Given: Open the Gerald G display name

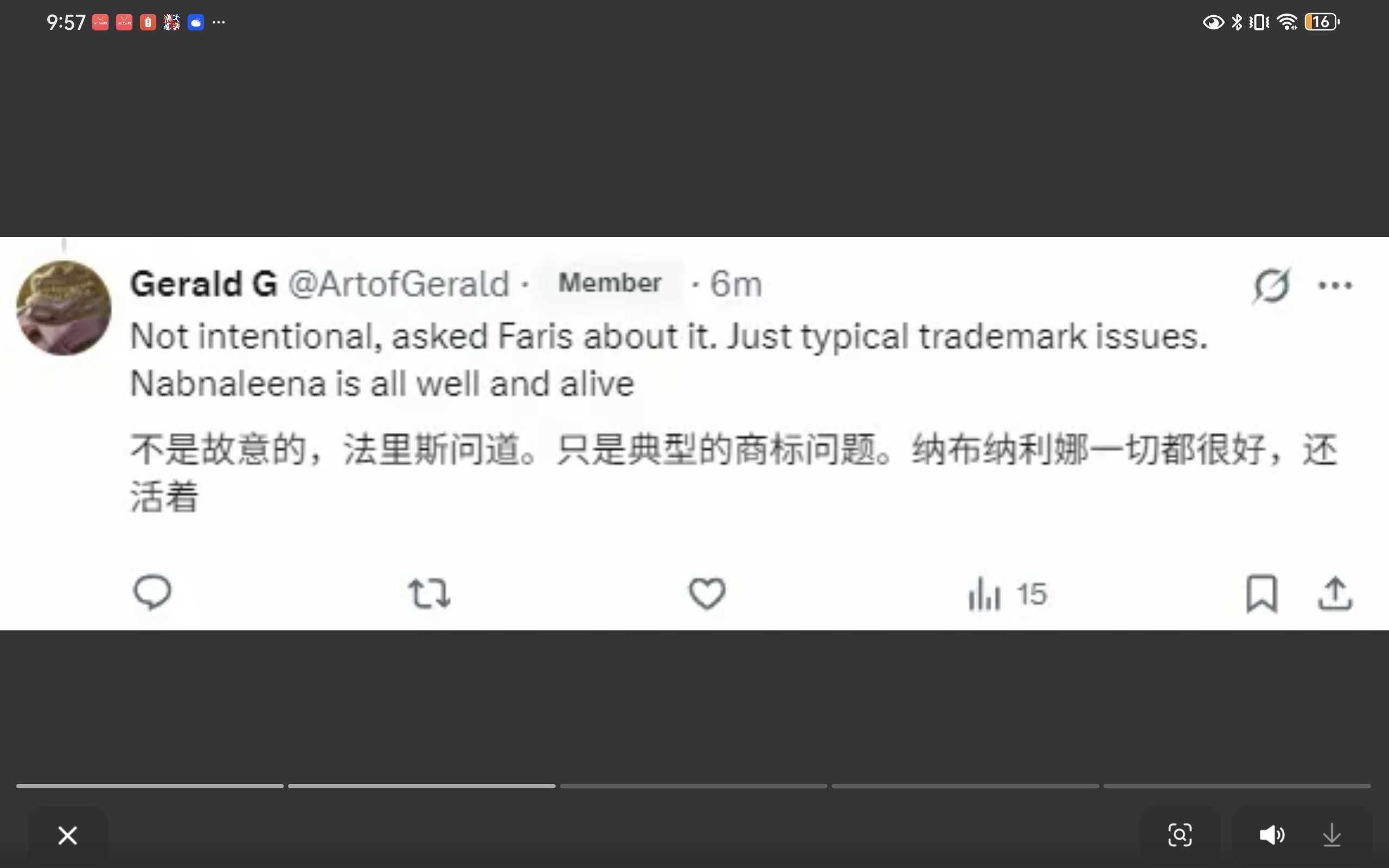Looking at the screenshot, I should pyautogui.click(x=204, y=284).
